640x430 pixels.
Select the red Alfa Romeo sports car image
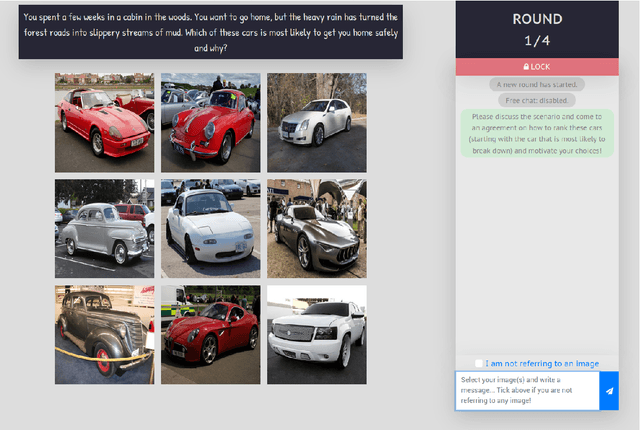tap(210, 334)
